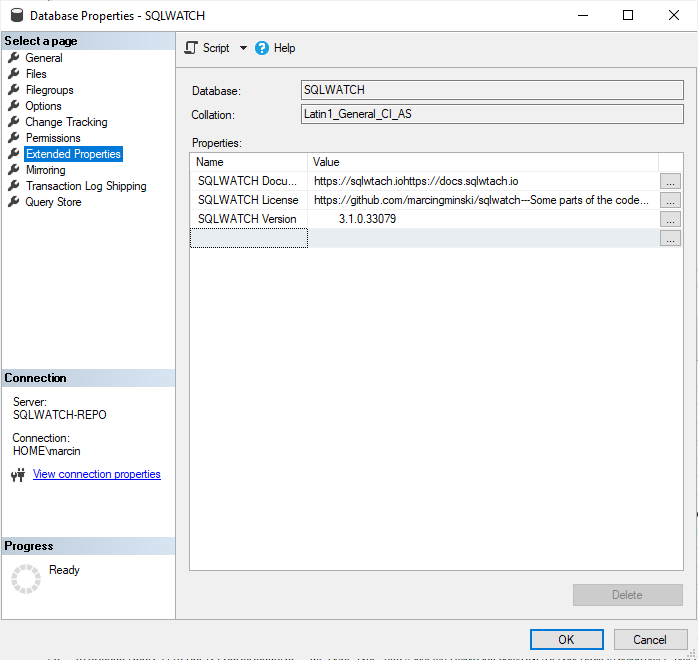Image resolution: width=698 pixels, height=660 pixels.
Task: Click the empty Name cell in new row
Action: point(248,238)
